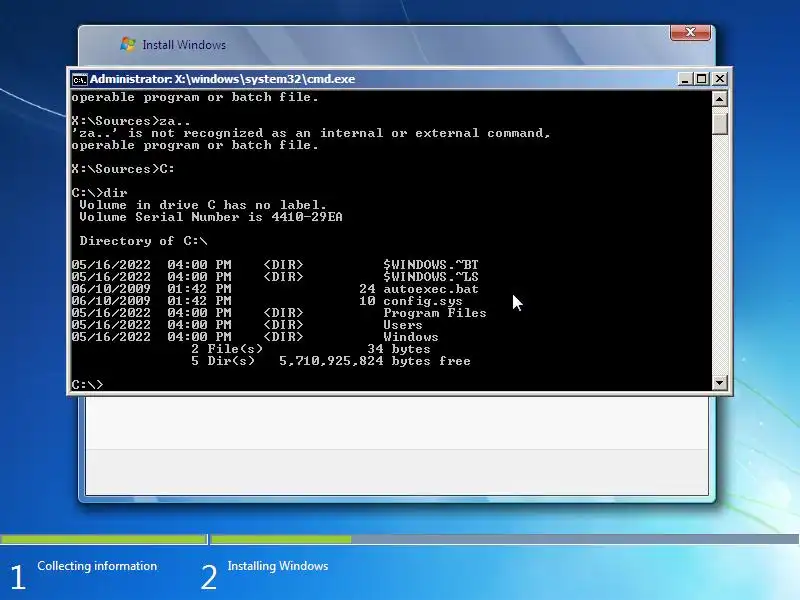Click the final C:\> prompt line
The width and height of the screenshot is (800, 600).
(87, 384)
